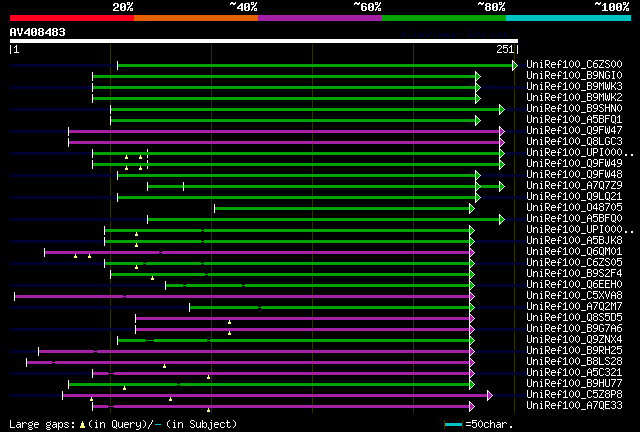Click the purple UniRef100_C5XVA8 alignment bar
640x432 pixels.
click(x=242, y=296)
